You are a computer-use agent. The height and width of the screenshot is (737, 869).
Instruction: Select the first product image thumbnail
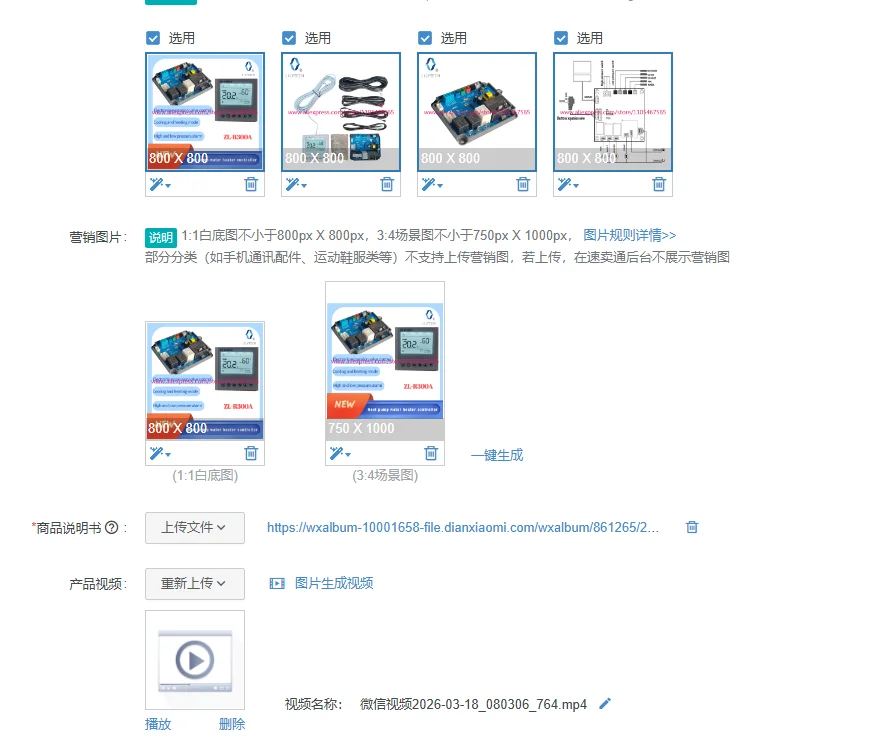205,112
